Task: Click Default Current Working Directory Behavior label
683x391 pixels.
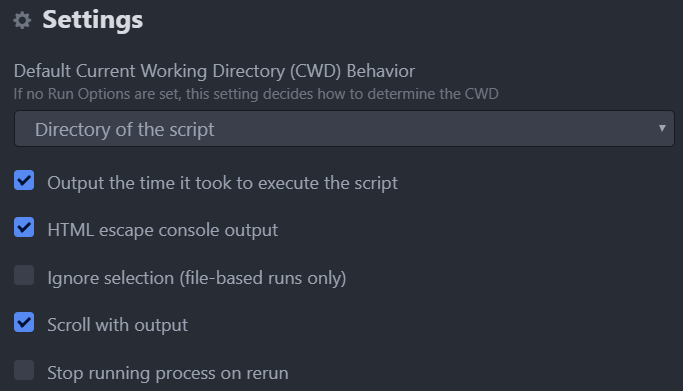Action: point(214,71)
